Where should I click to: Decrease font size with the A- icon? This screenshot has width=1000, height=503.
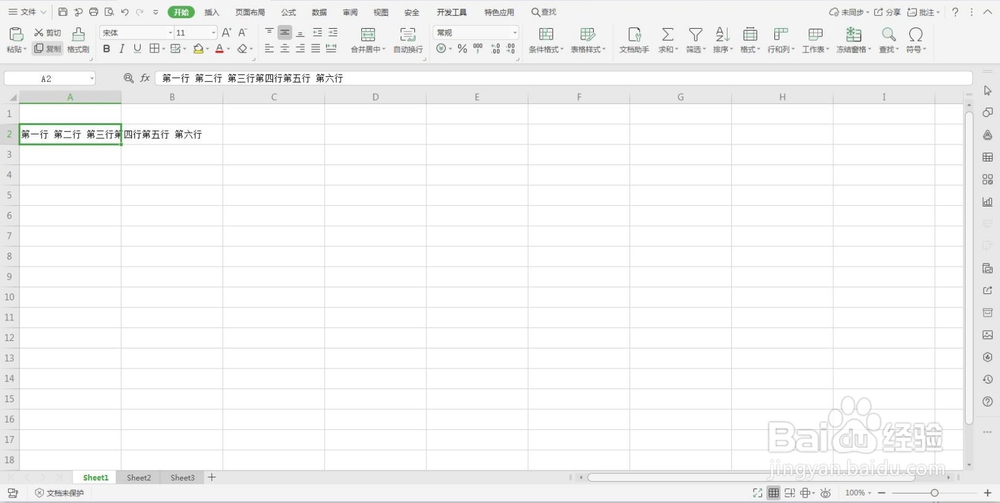[x=242, y=33]
